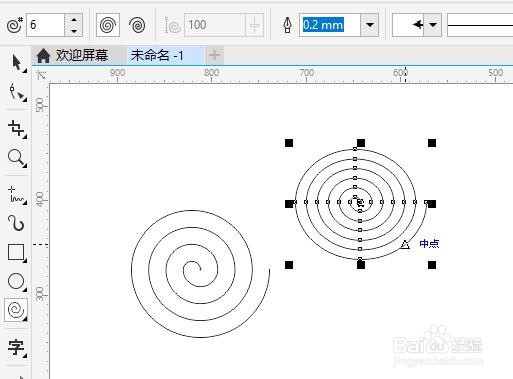Click spiral revolutions icon
This screenshot has width=513, height=379.
point(15,25)
